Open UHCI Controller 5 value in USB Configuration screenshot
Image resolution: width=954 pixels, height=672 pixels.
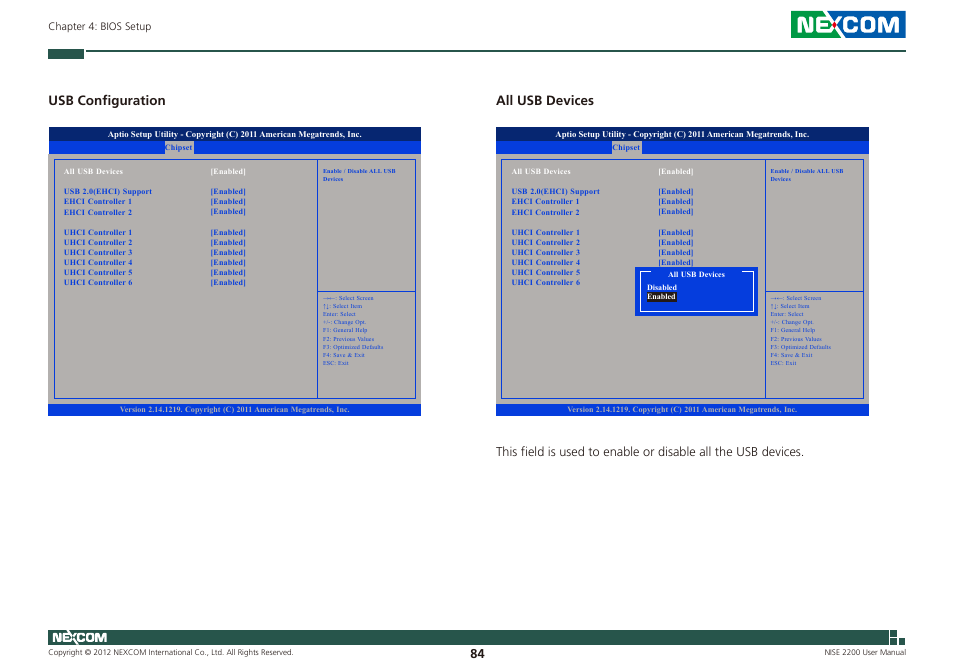228,272
